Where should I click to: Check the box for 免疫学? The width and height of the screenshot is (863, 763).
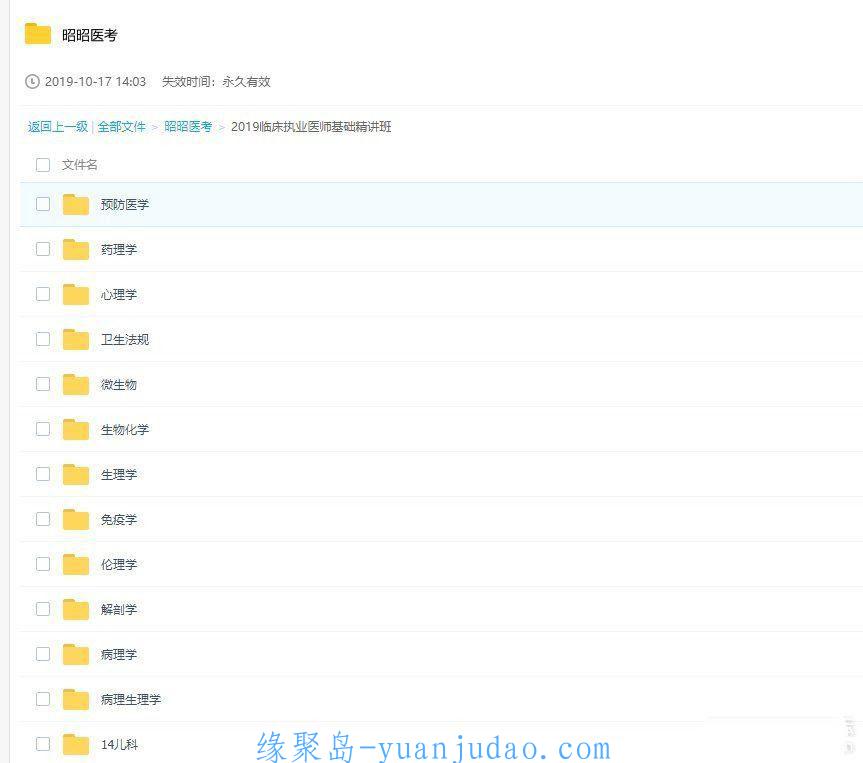pos(42,519)
